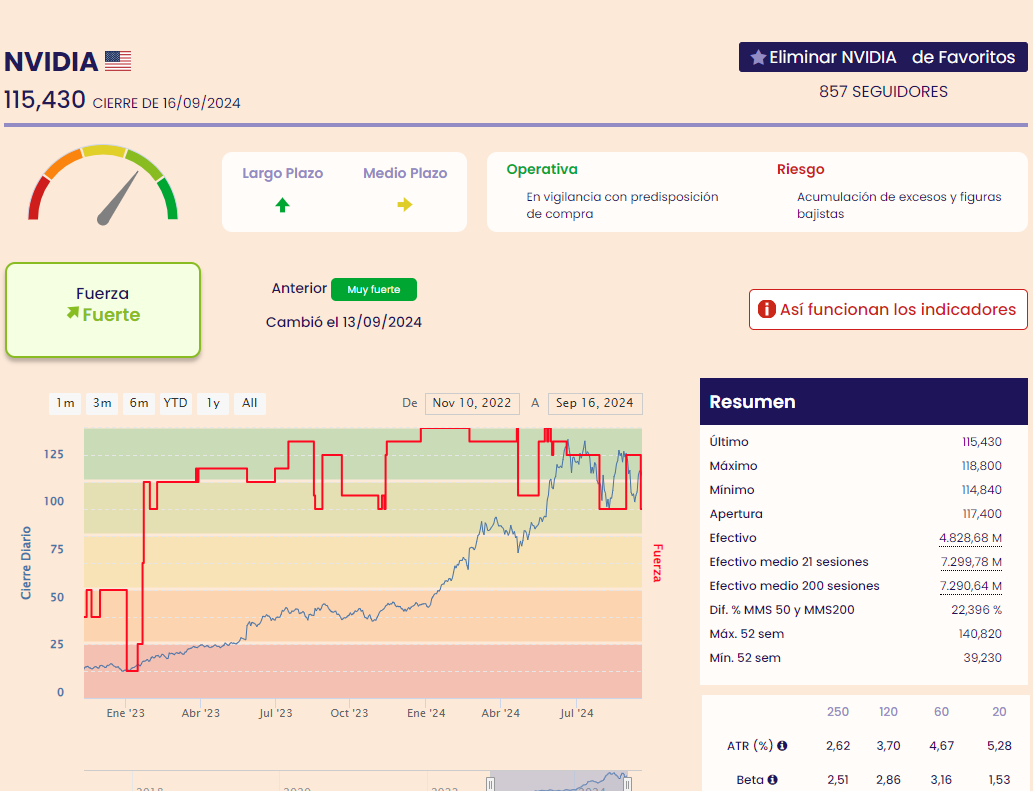Screen dimensions: 1033x791
Task: Click the red Fuerza axis label
Action: point(657,563)
